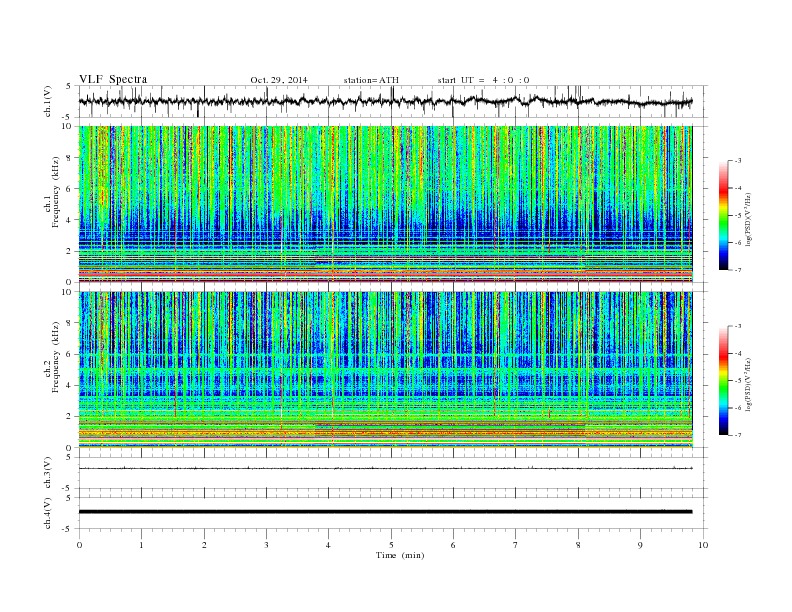Click the "-7" tick on the ch.2 color bar

pos(737,435)
